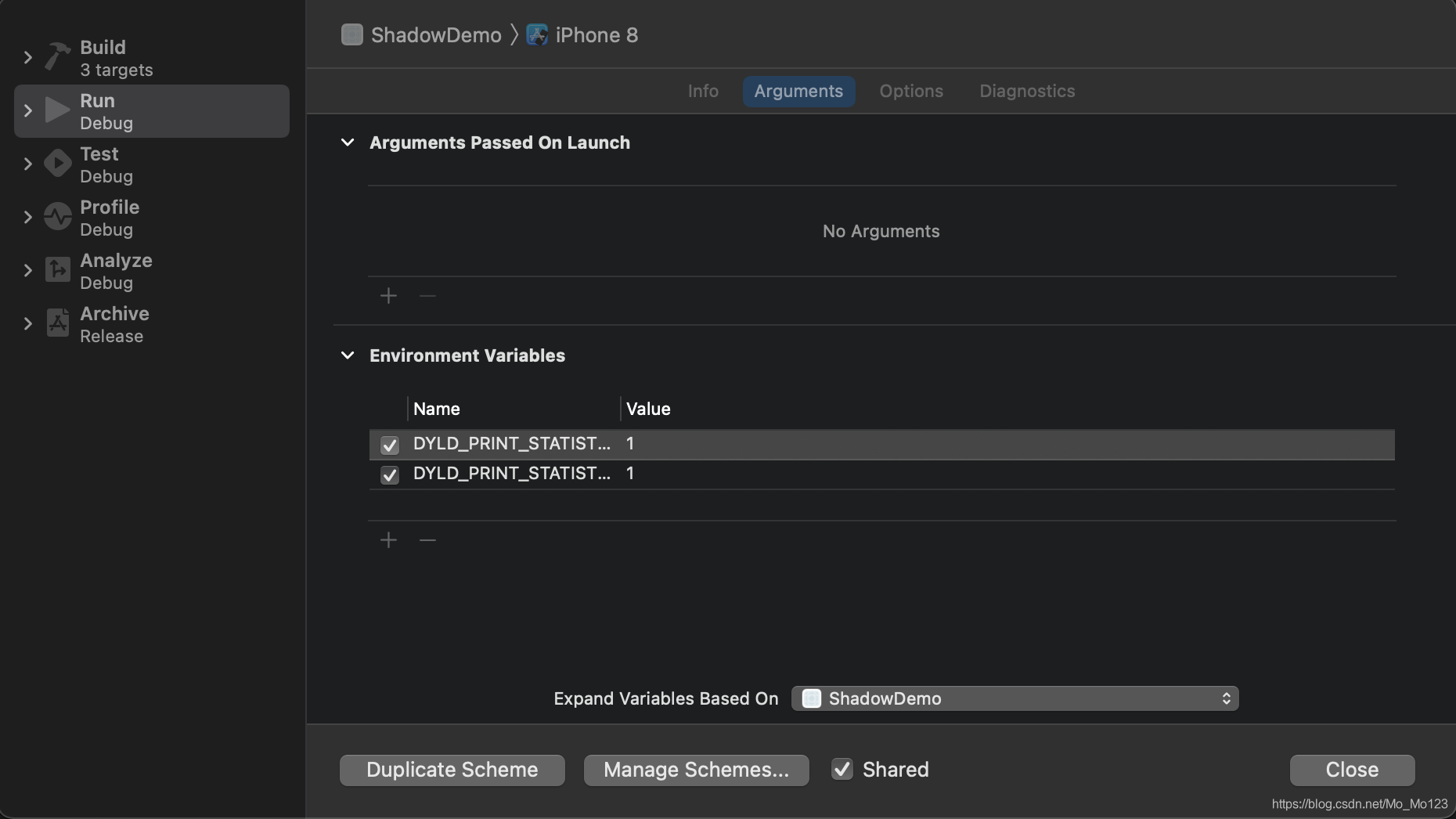Click the Analyze action icon

point(57,270)
